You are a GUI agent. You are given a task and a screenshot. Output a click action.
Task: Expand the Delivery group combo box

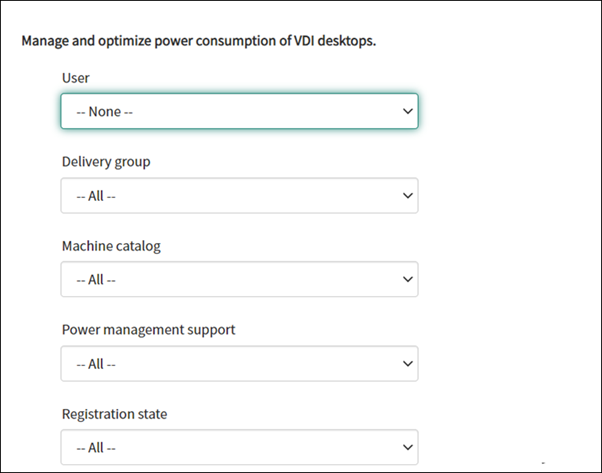239,195
